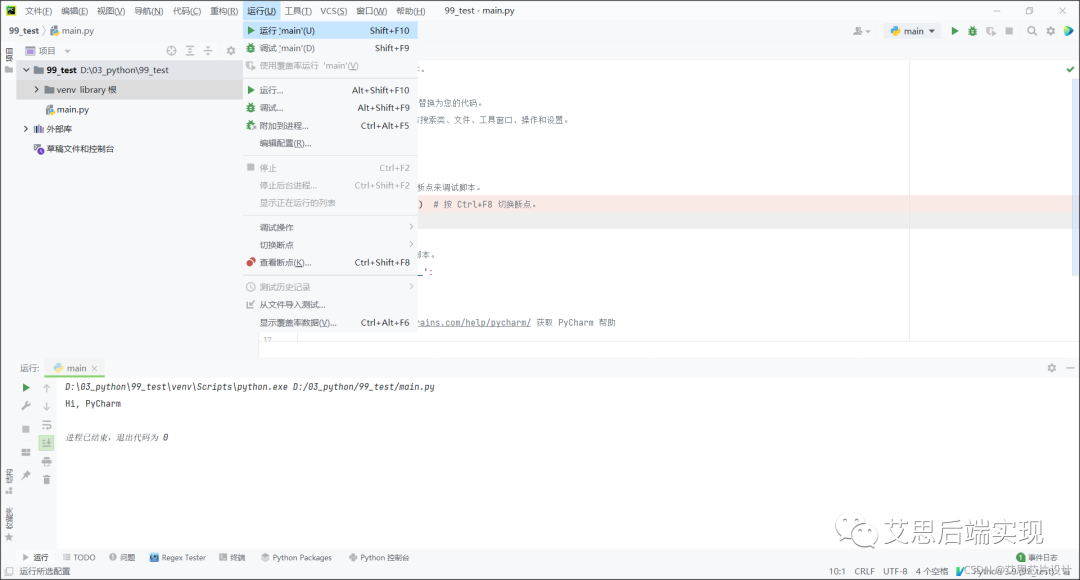Toggle scroll to end in Run console
The width and height of the screenshot is (1080, 580).
point(46,443)
